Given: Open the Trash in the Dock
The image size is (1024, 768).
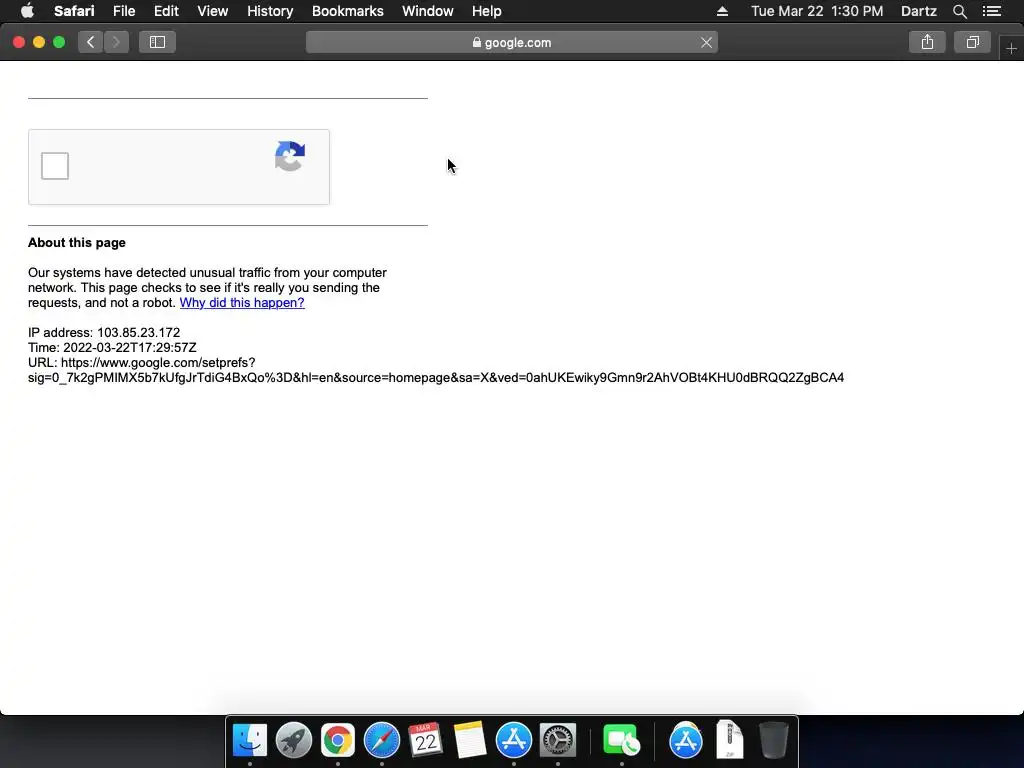Looking at the screenshot, I should point(774,740).
